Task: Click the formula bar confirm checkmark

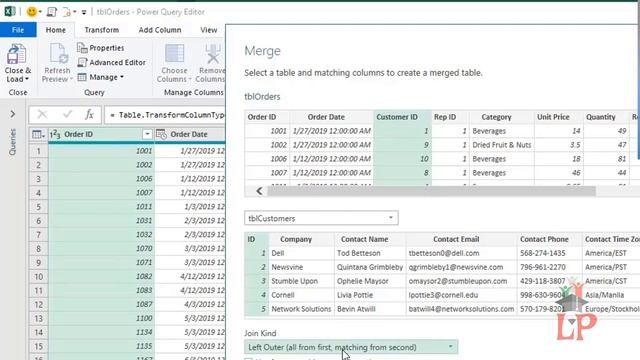Action: click(x=67, y=115)
